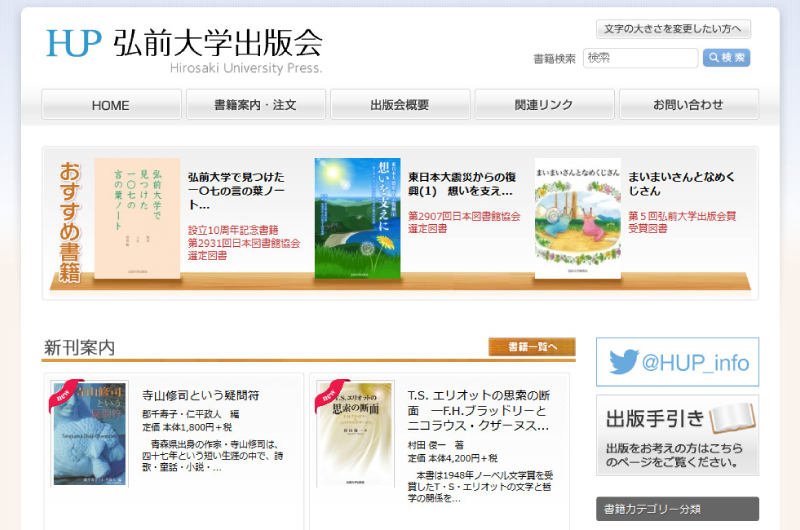Focus the 書籍検索 search input field
Screen dimensions: 800x530
coord(640,58)
